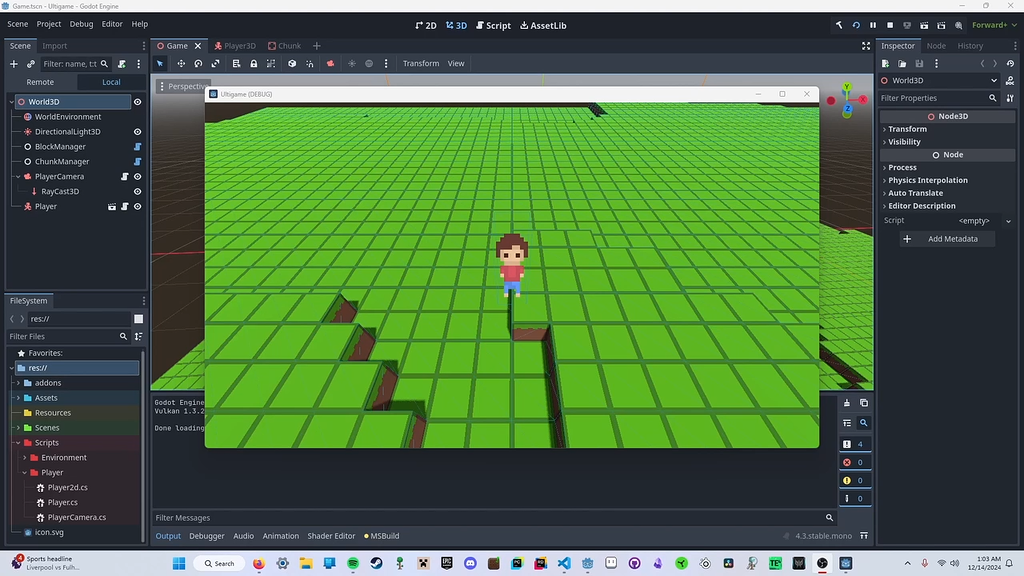This screenshot has height=576, width=1024.
Task: Switch scene tree to Remote
Action: (x=40, y=82)
